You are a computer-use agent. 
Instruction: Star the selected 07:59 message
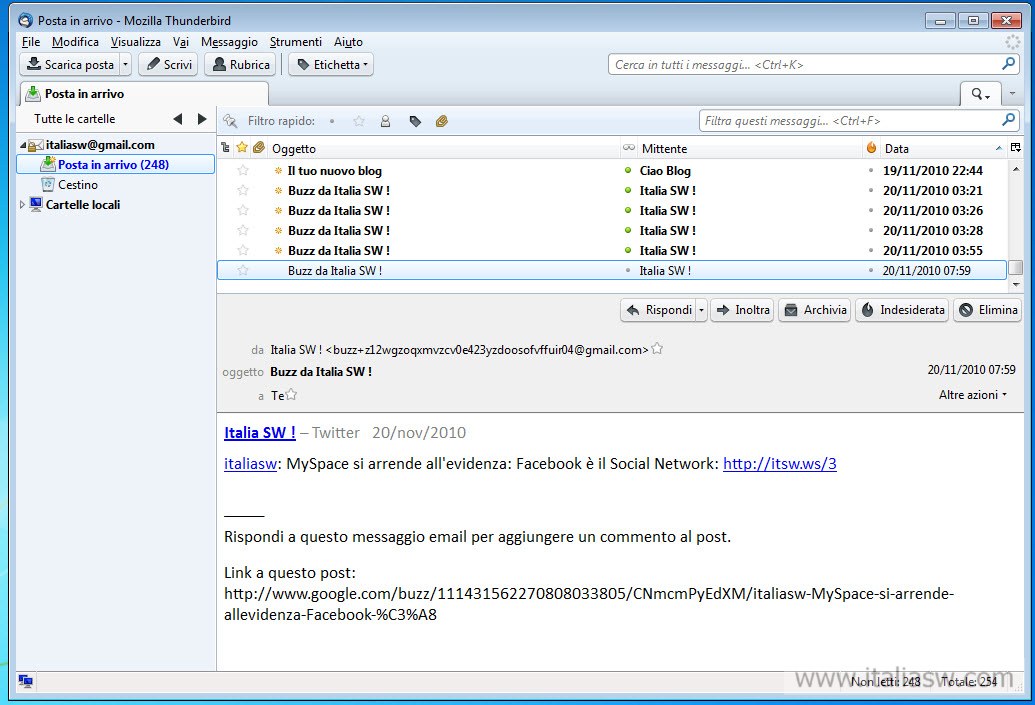click(x=243, y=270)
